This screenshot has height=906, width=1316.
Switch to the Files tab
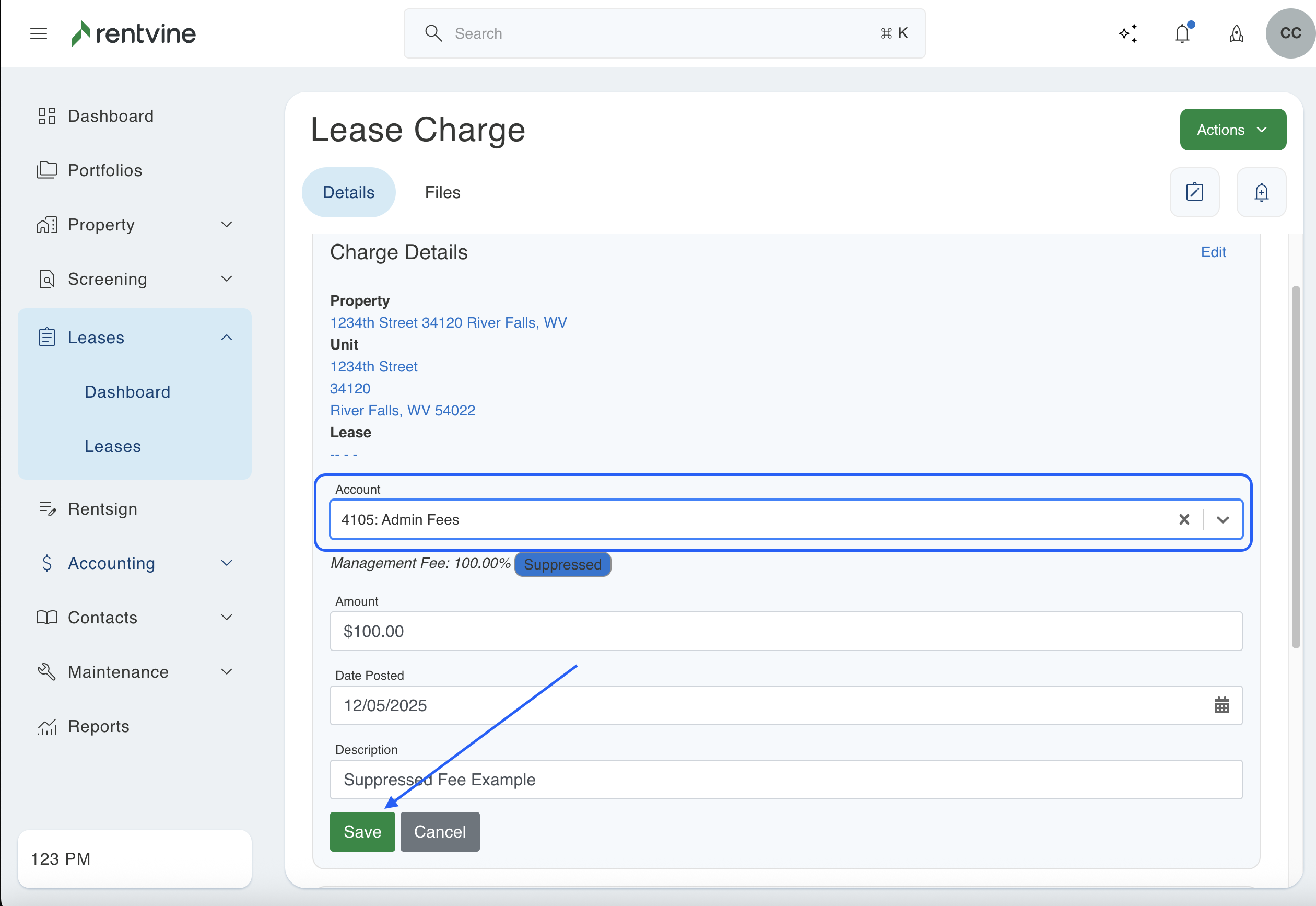tap(442, 192)
